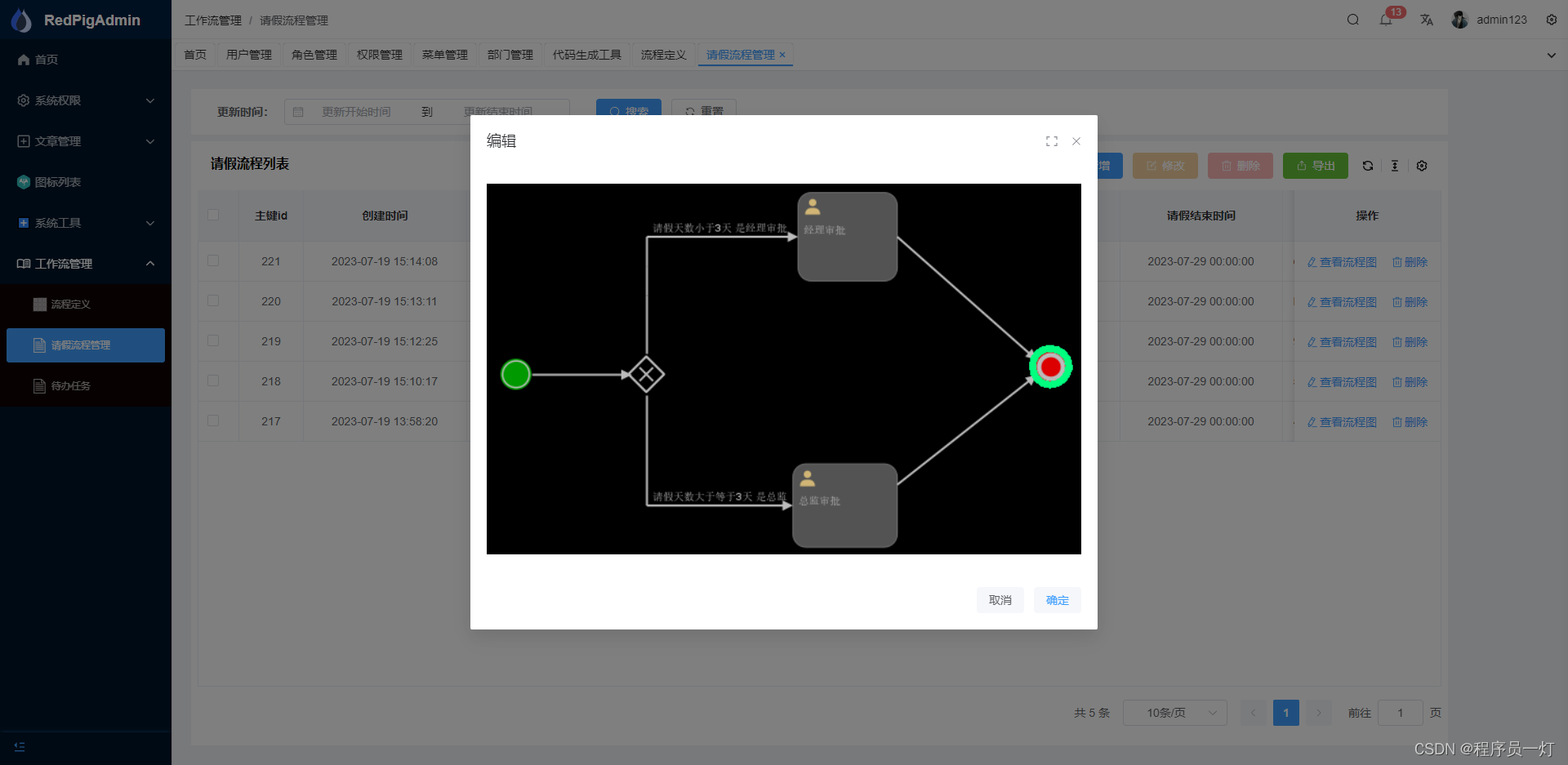Check the checkbox for row 217
The height and width of the screenshot is (765, 1568).
pyautogui.click(x=213, y=420)
